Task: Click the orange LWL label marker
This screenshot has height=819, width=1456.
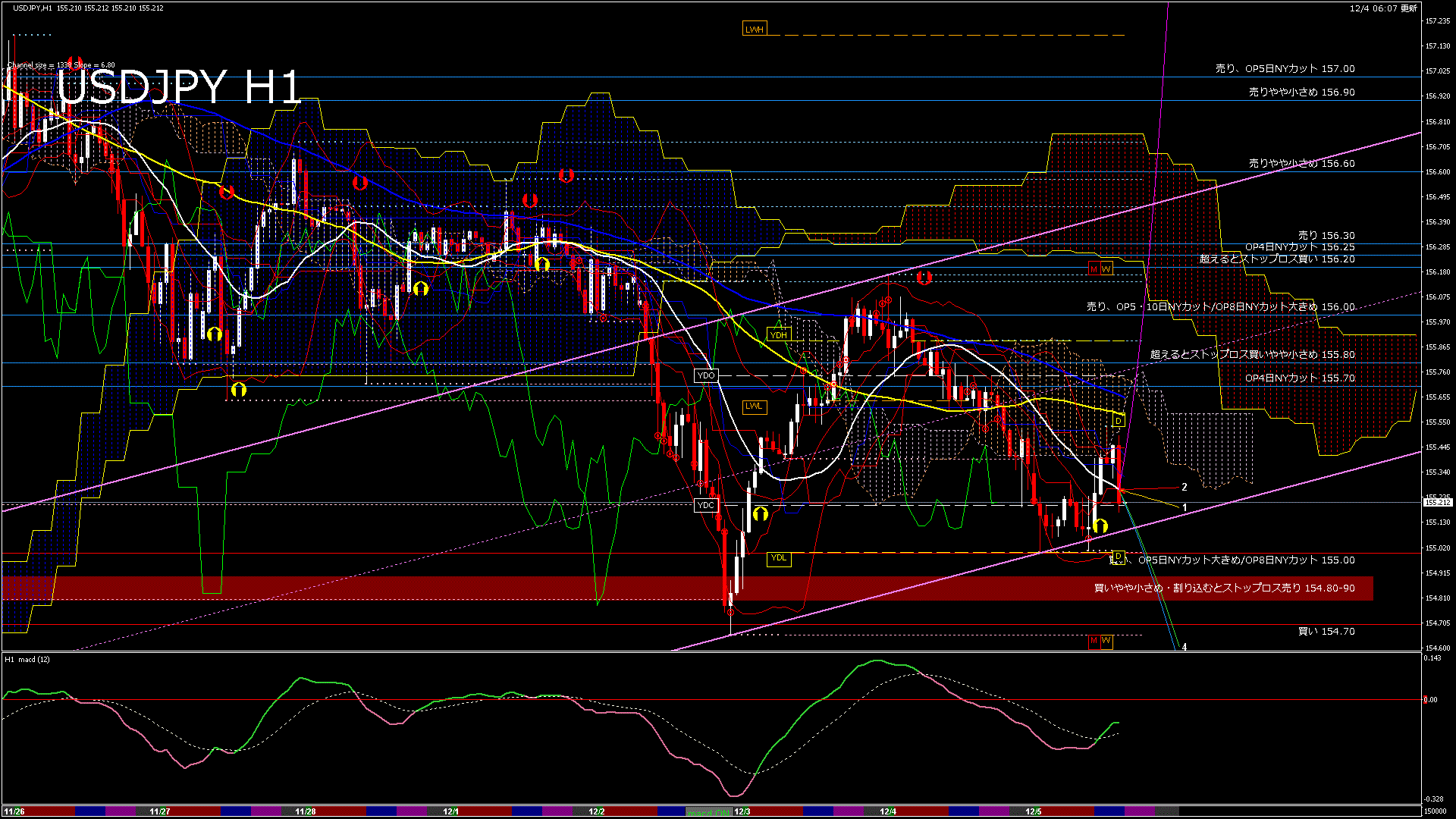Action: click(754, 406)
